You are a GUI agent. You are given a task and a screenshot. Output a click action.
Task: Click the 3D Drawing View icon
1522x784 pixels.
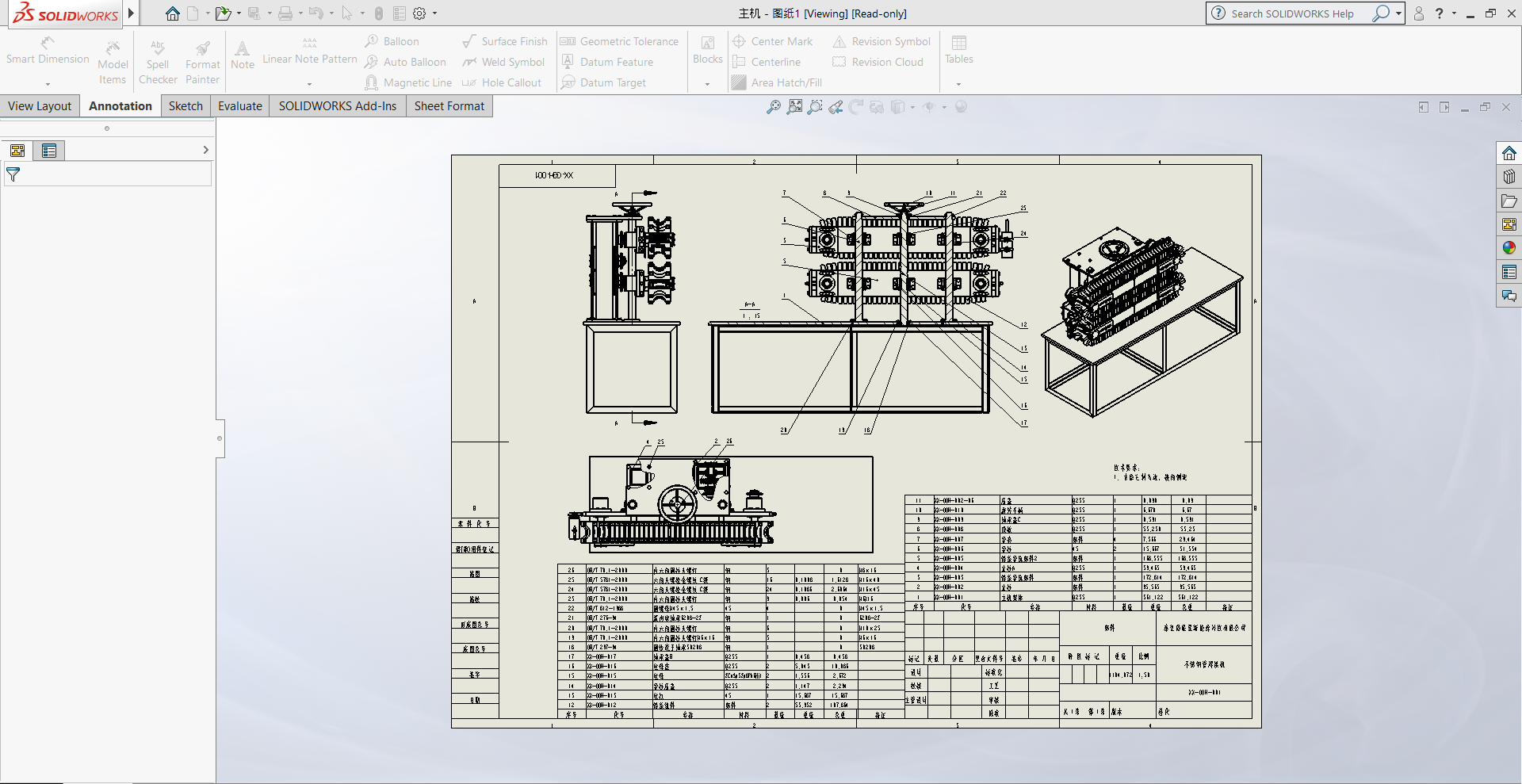point(877,107)
